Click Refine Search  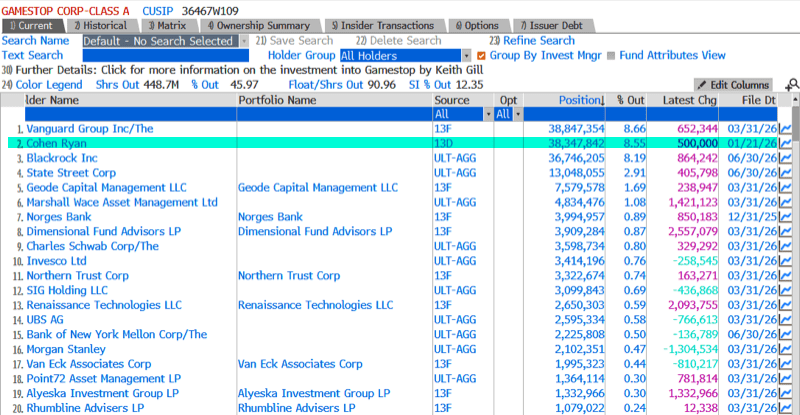coord(532,41)
